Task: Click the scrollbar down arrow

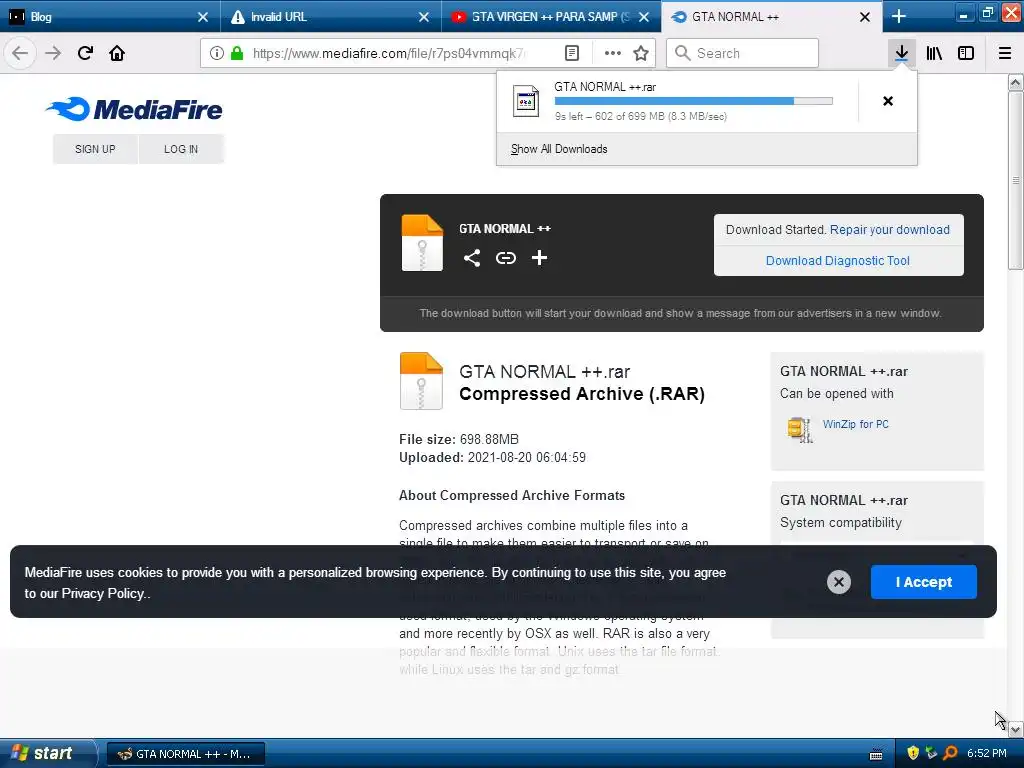Action: pyautogui.click(x=1015, y=729)
